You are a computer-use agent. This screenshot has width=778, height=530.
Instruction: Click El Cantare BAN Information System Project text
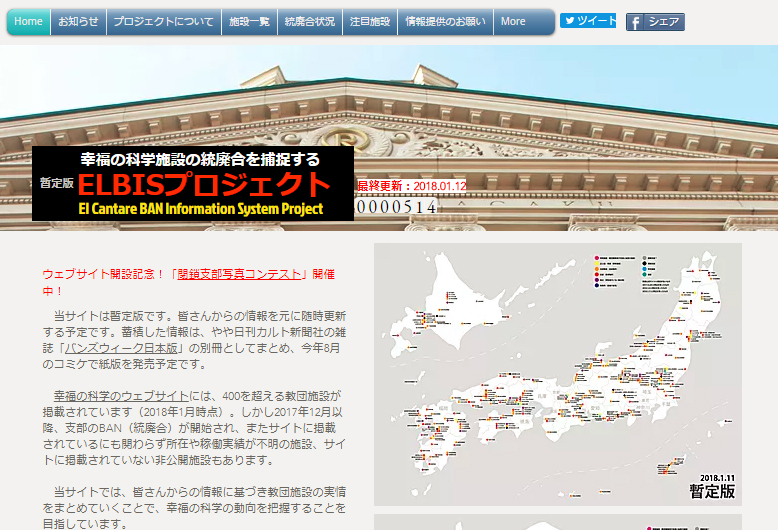click(x=201, y=209)
